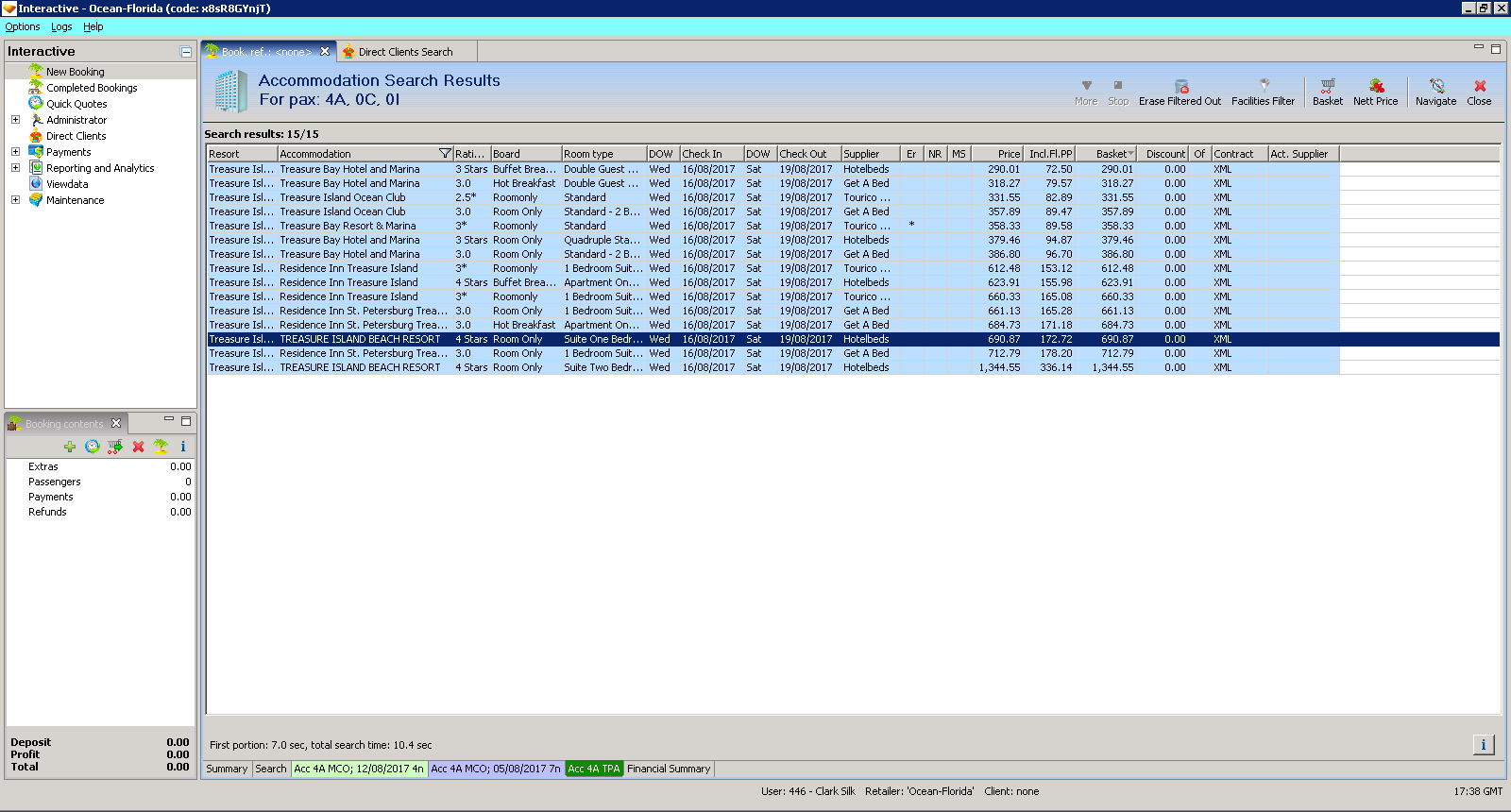Sort by the Room type column header
This screenshot has height=812, width=1511.
(x=604, y=154)
